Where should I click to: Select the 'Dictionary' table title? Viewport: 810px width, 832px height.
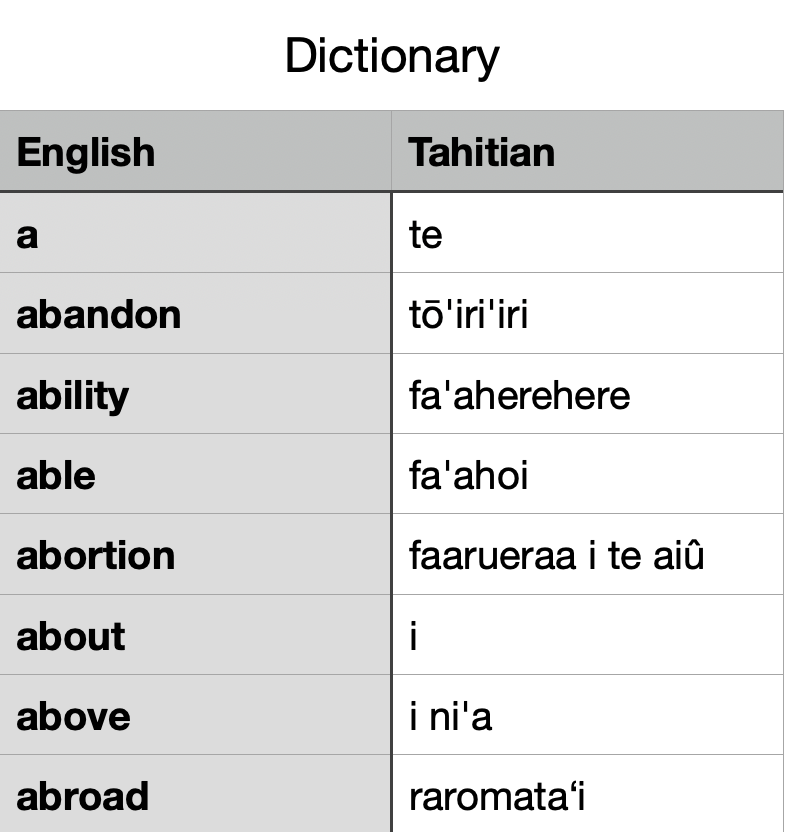391,56
